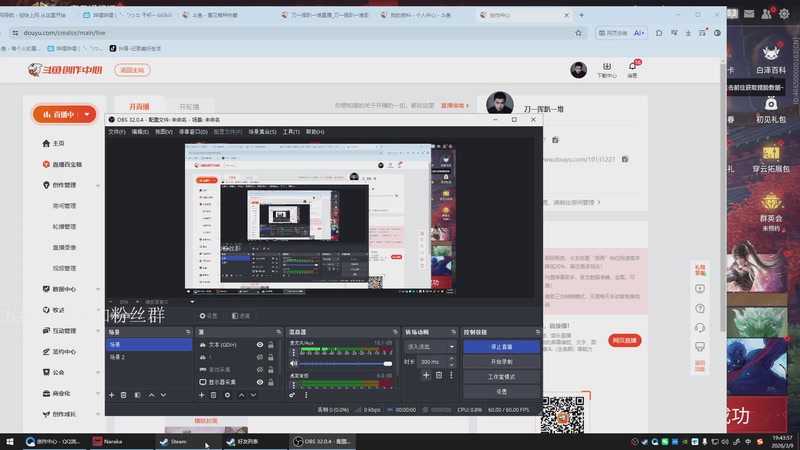This screenshot has width=800, height=450.
Task: Undock the 场景 panel
Action: click(188, 332)
